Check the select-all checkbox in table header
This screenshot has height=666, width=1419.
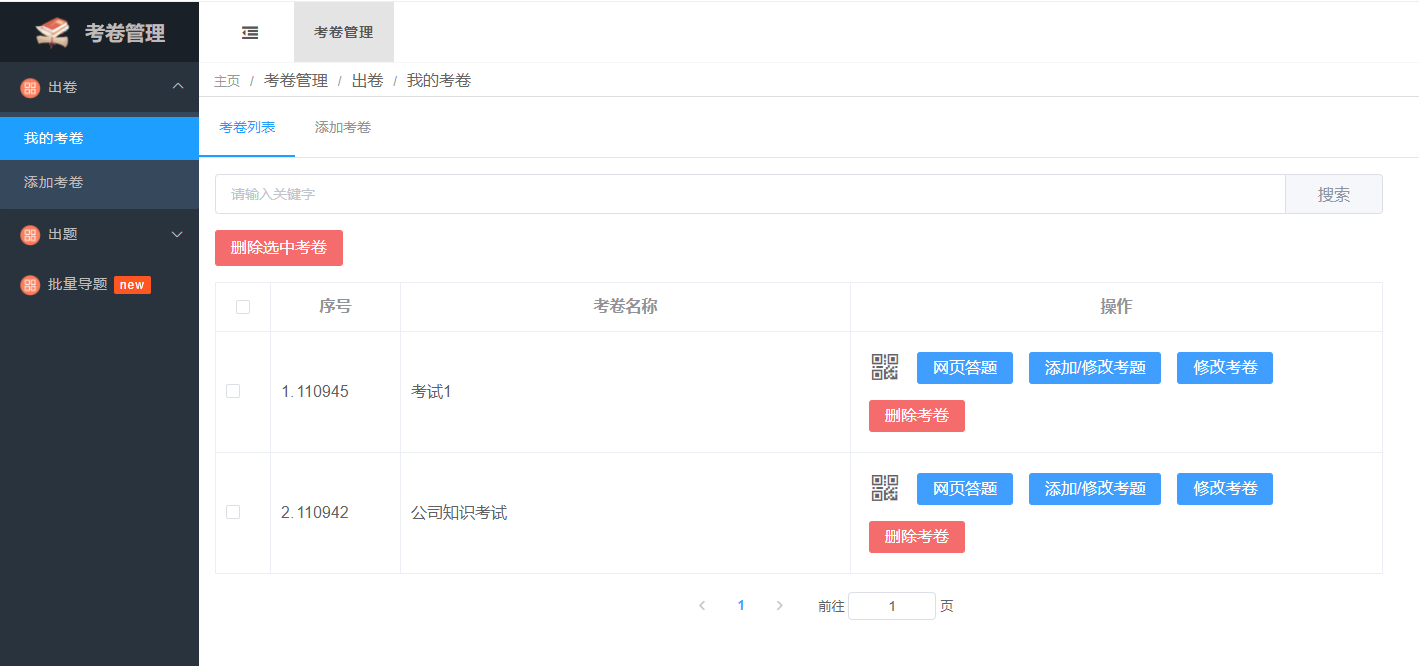(x=241, y=307)
